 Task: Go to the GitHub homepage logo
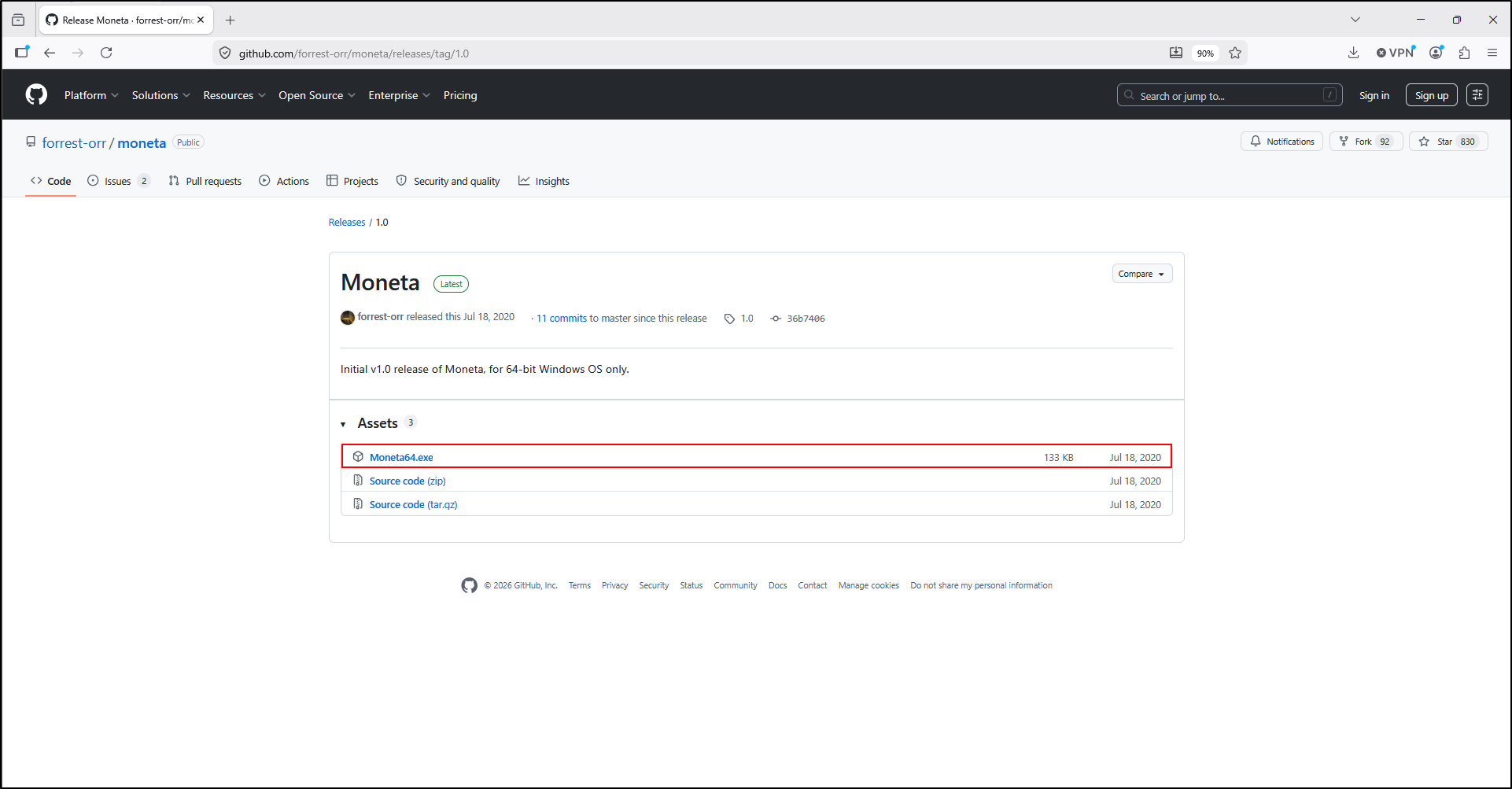point(36,95)
